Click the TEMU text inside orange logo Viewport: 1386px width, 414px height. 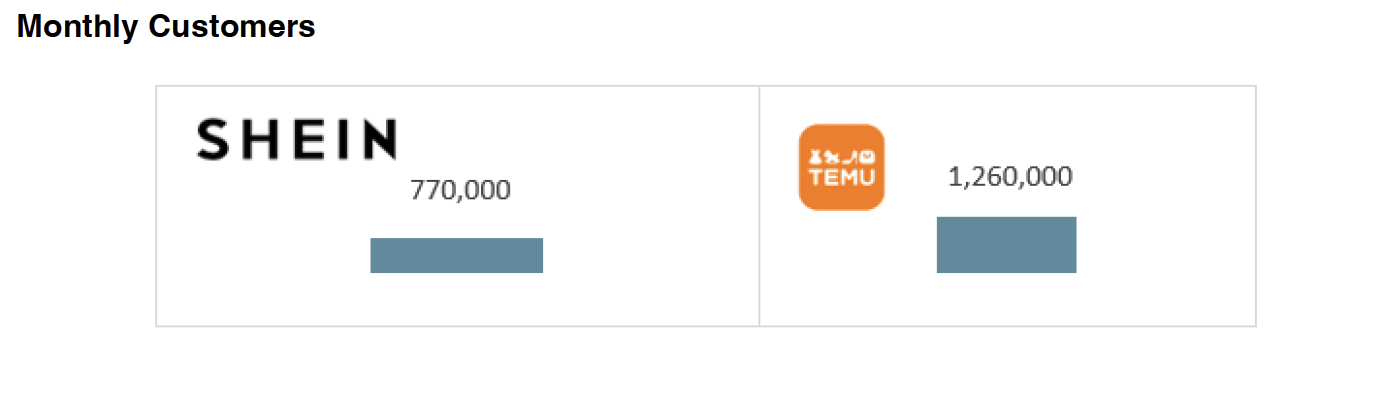tap(841, 178)
